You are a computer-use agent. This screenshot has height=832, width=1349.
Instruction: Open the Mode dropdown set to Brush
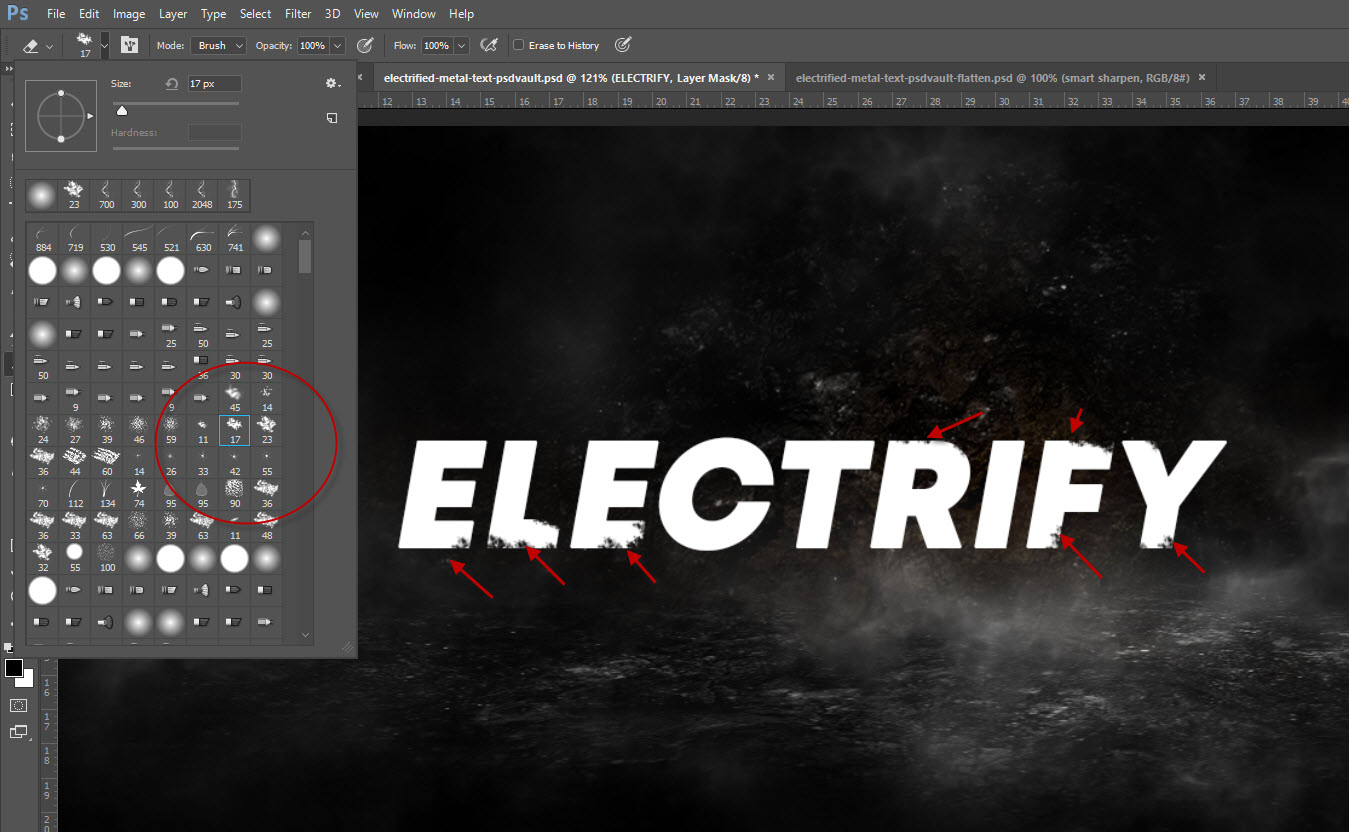tap(218, 45)
